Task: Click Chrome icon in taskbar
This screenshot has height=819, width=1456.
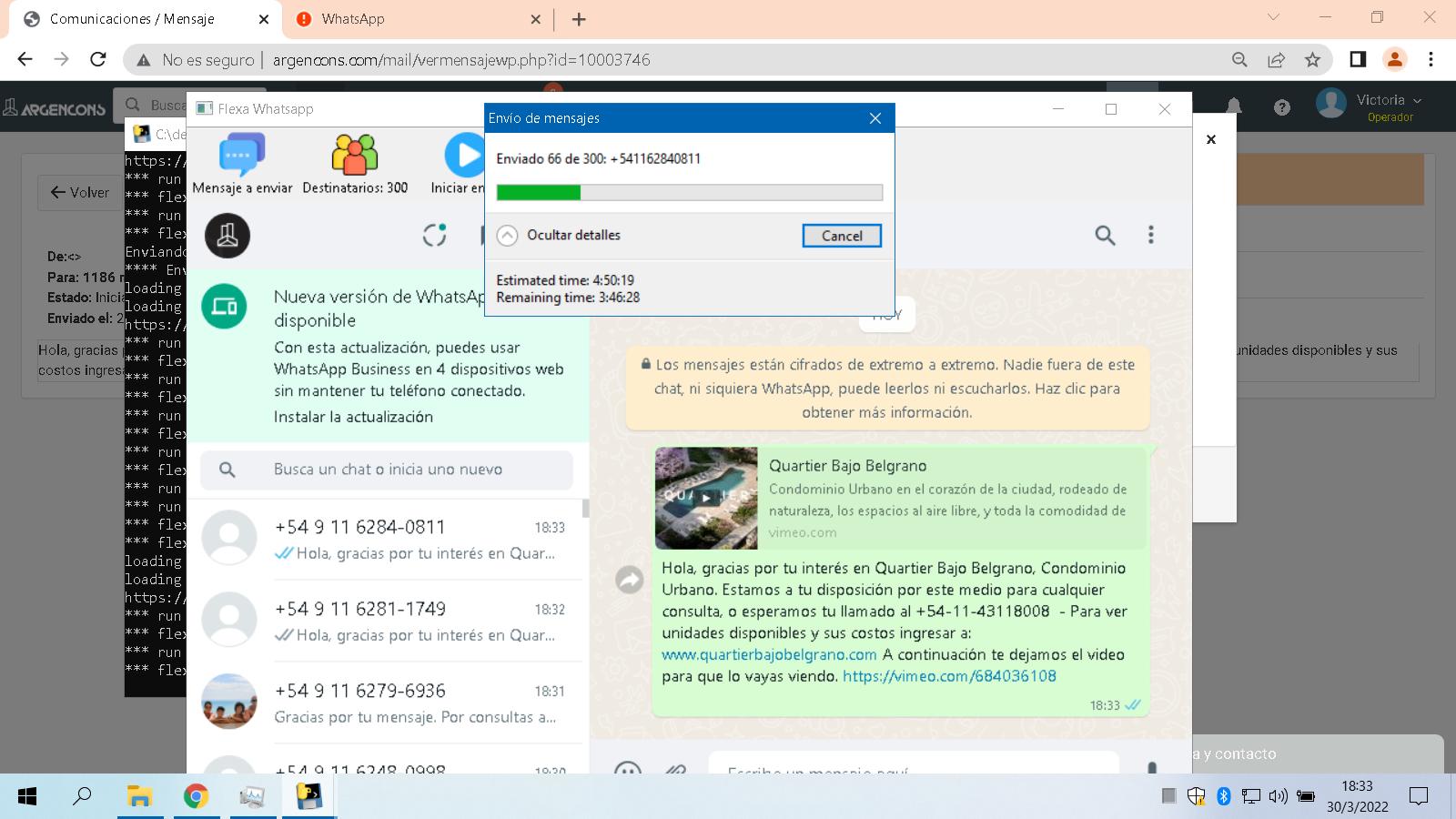Action: [x=196, y=797]
